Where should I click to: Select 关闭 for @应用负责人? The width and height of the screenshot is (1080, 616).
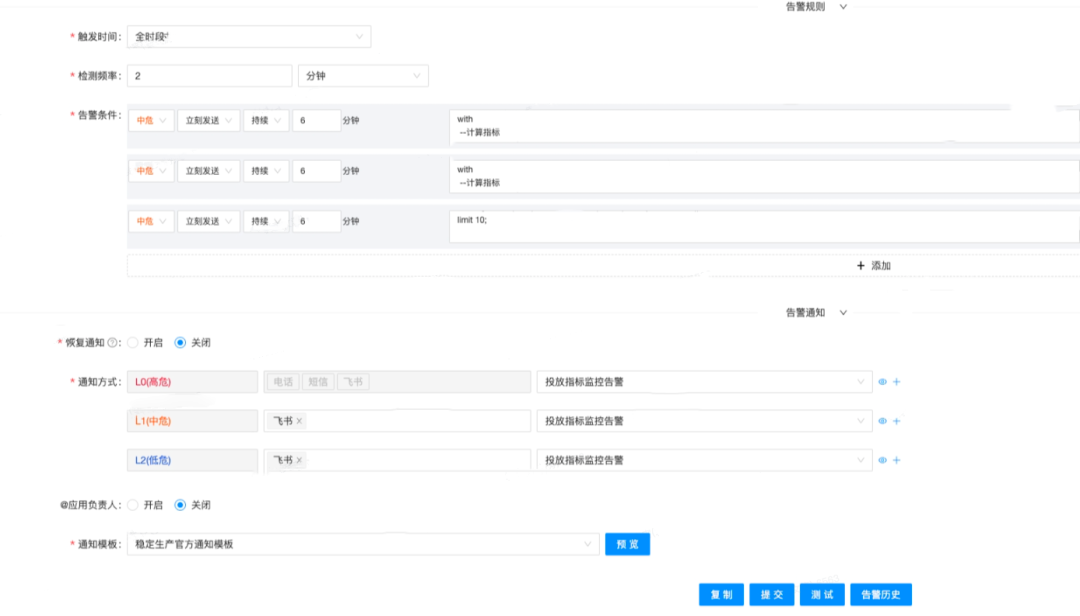click(x=180, y=505)
